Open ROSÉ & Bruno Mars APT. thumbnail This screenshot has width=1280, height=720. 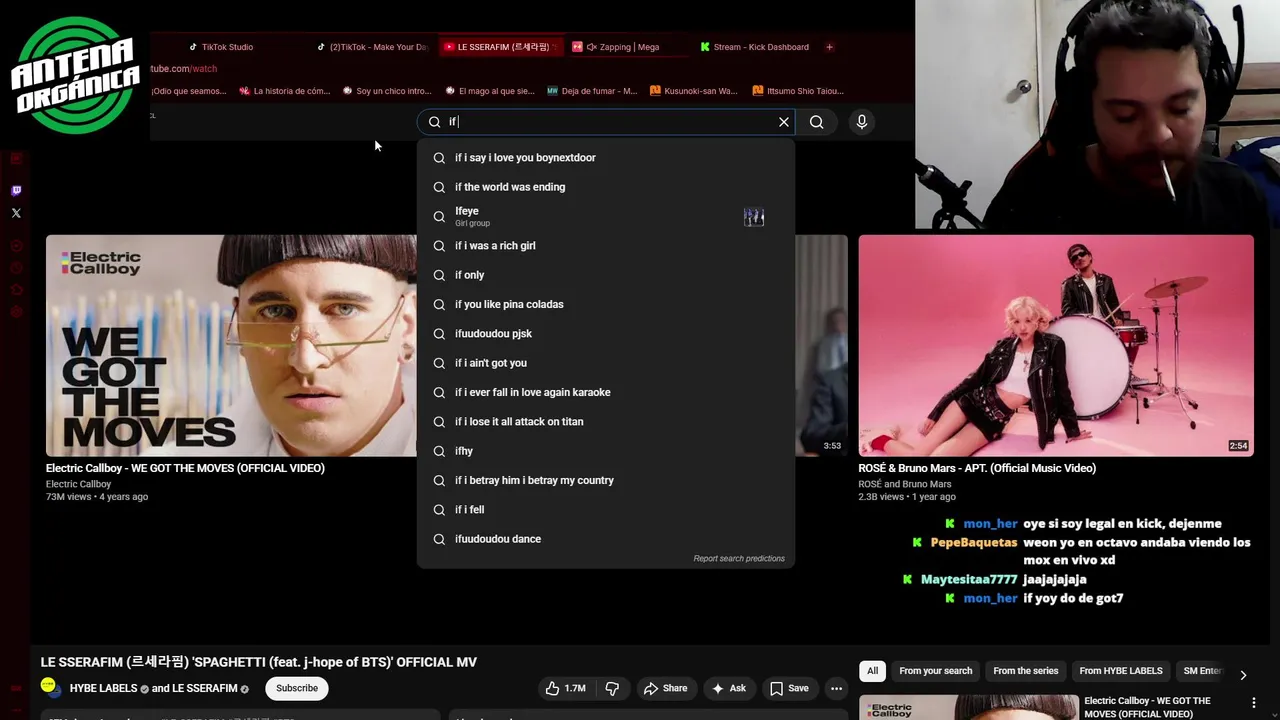(1056, 346)
